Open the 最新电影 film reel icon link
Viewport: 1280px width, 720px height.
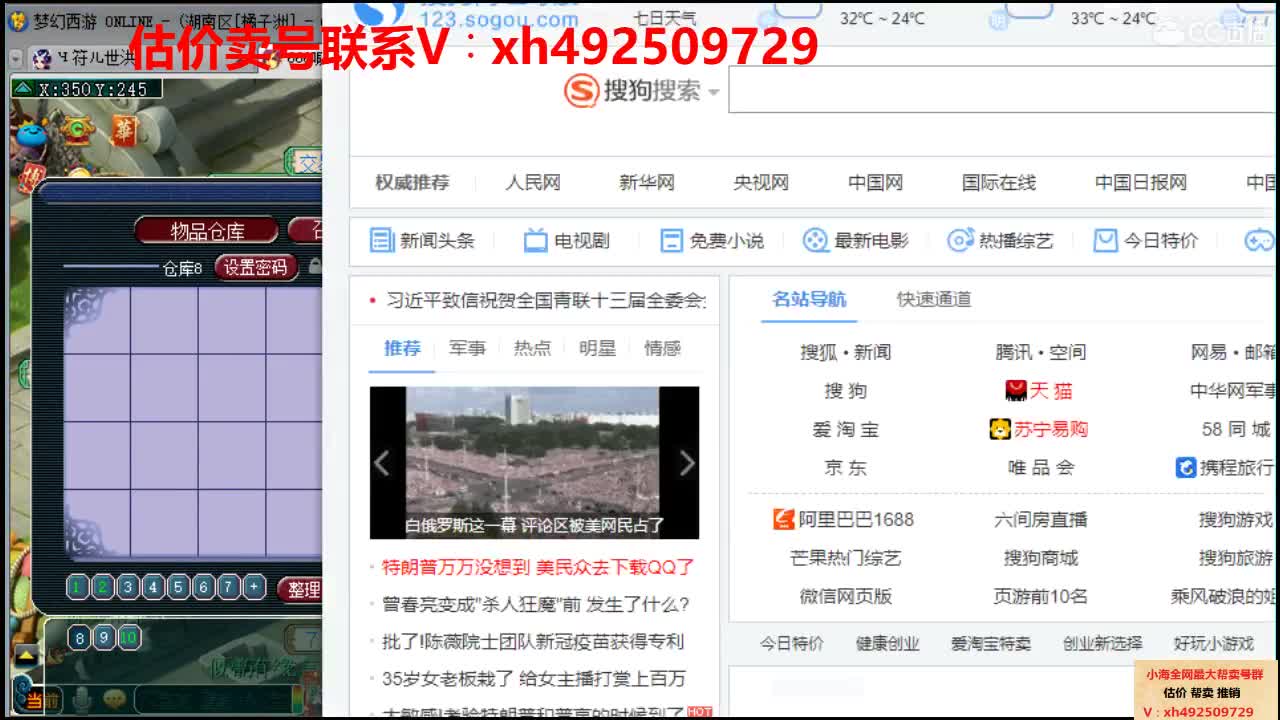[x=815, y=240]
